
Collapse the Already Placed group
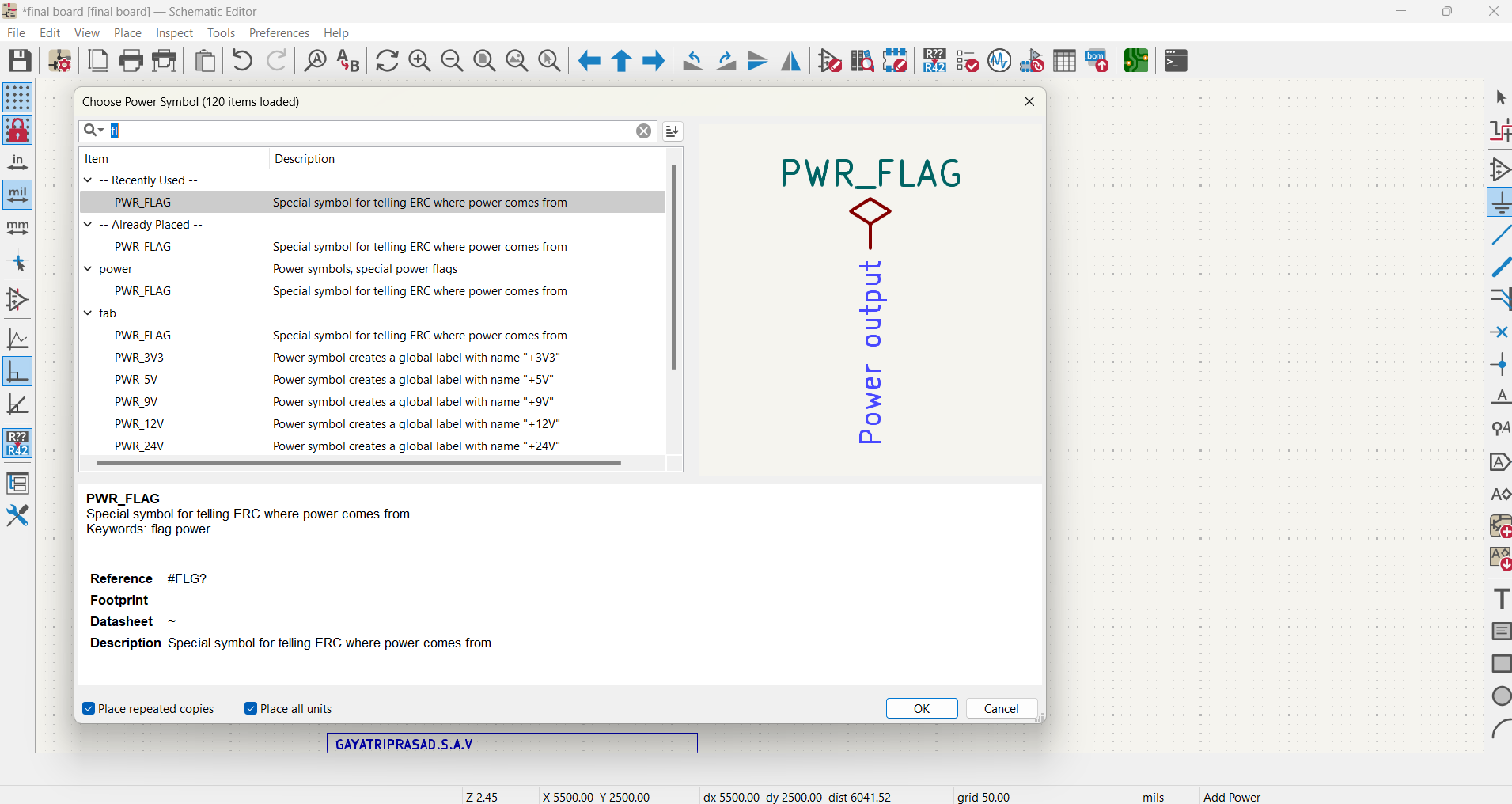pos(88,225)
